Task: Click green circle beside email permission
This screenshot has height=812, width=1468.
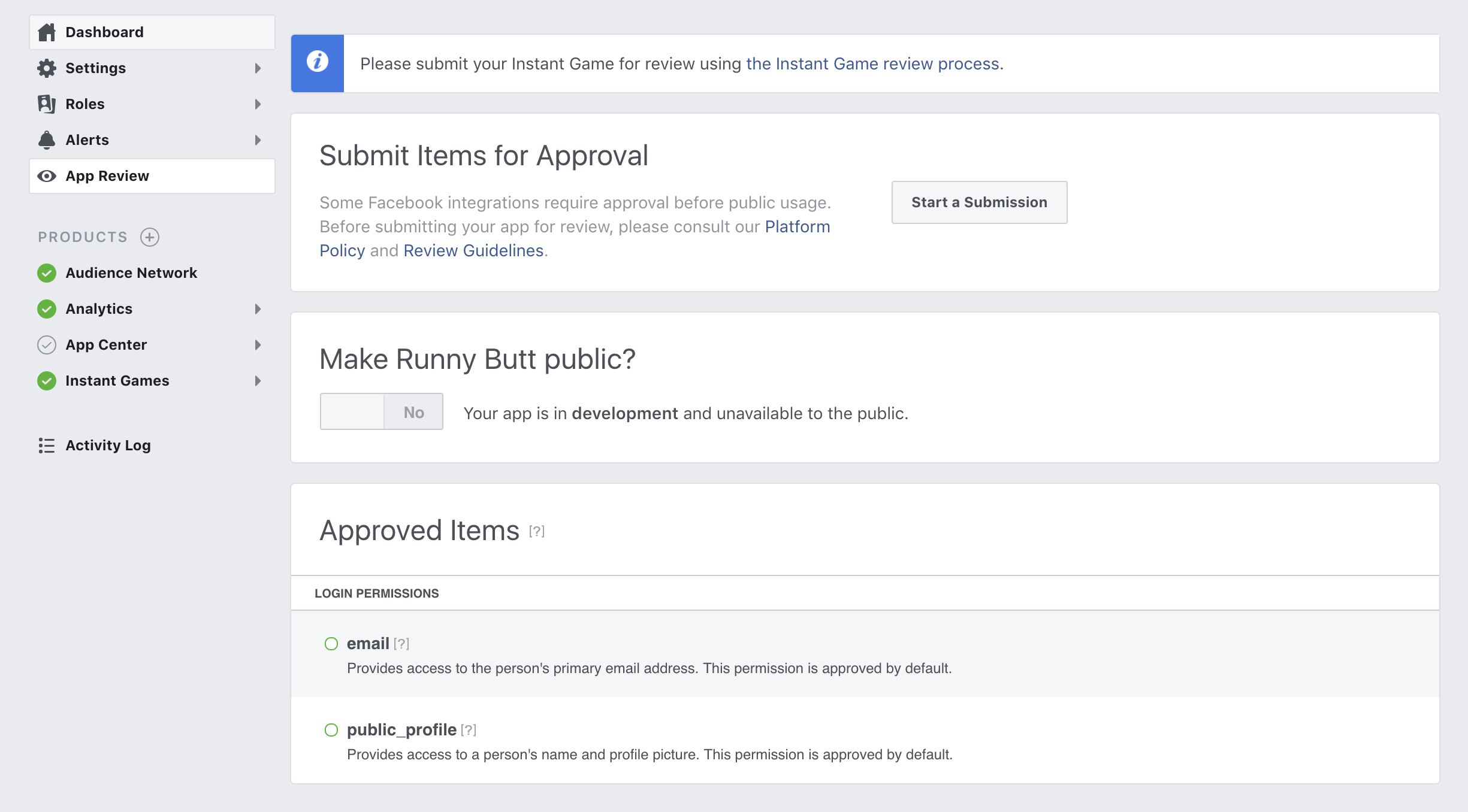Action: coord(331,644)
